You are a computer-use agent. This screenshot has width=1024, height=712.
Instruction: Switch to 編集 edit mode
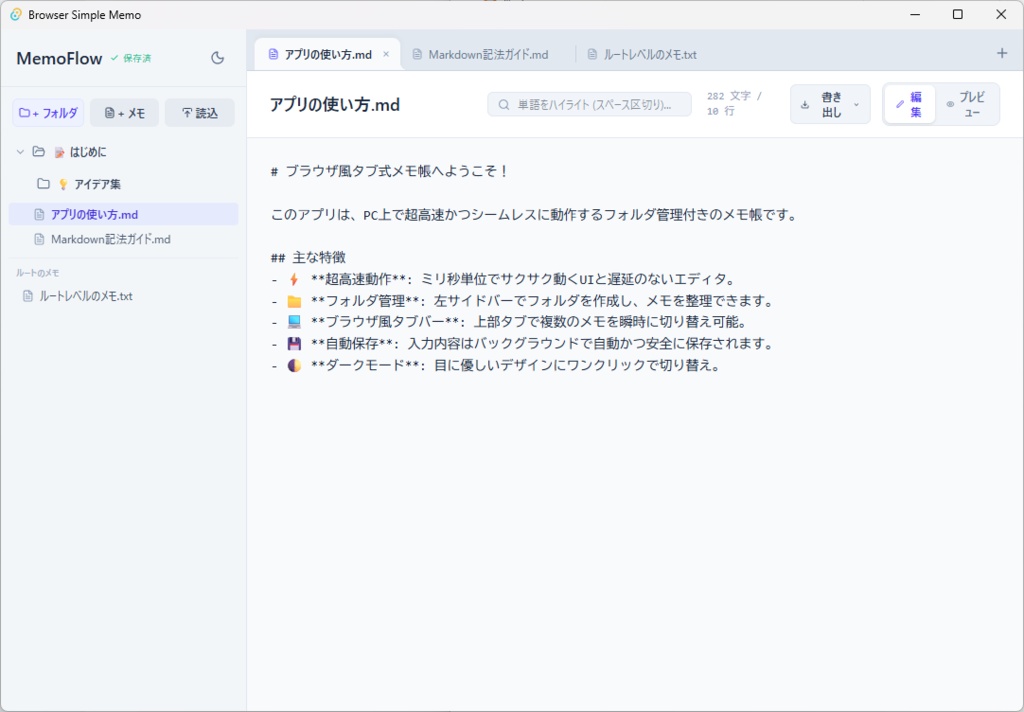909,105
